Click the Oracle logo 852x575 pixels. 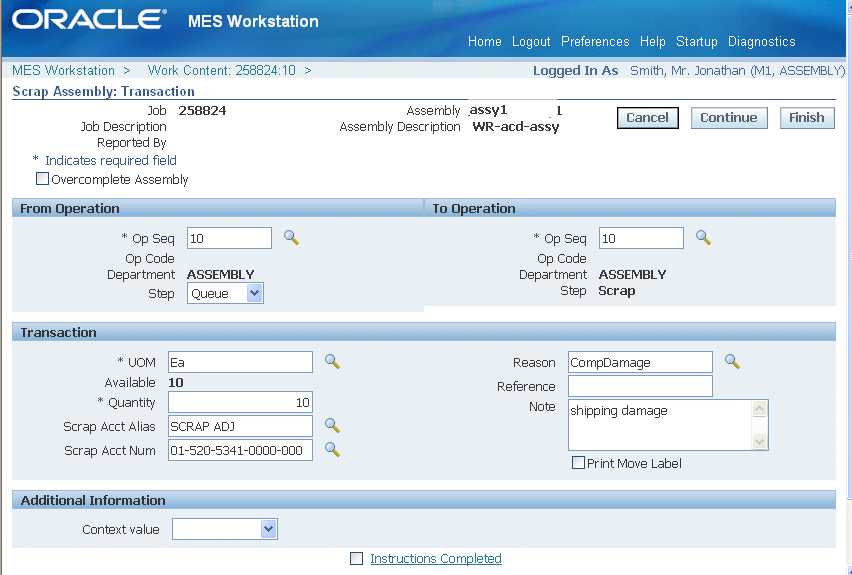click(x=89, y=20)
